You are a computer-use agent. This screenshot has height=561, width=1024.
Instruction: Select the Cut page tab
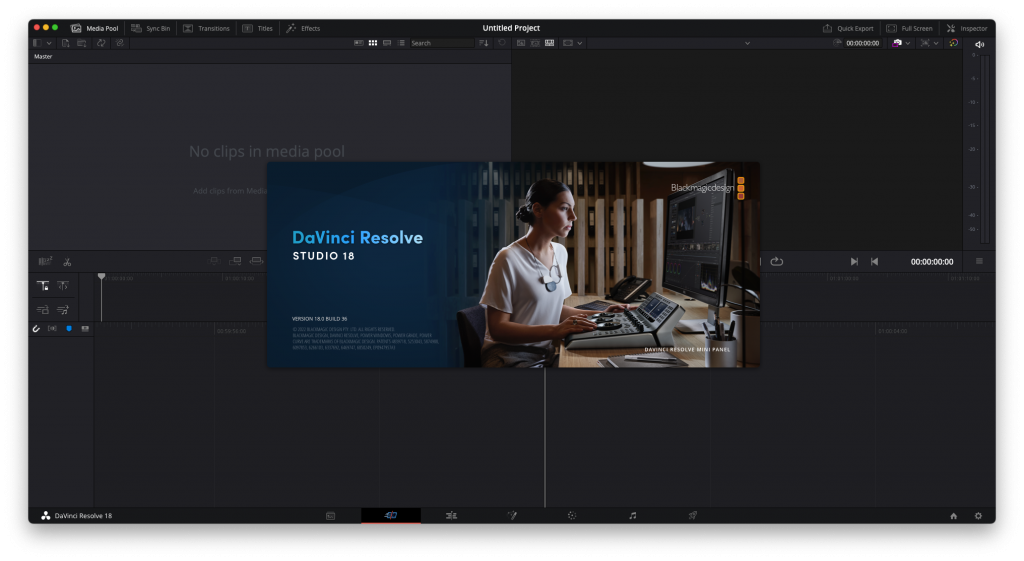[391, 515]
